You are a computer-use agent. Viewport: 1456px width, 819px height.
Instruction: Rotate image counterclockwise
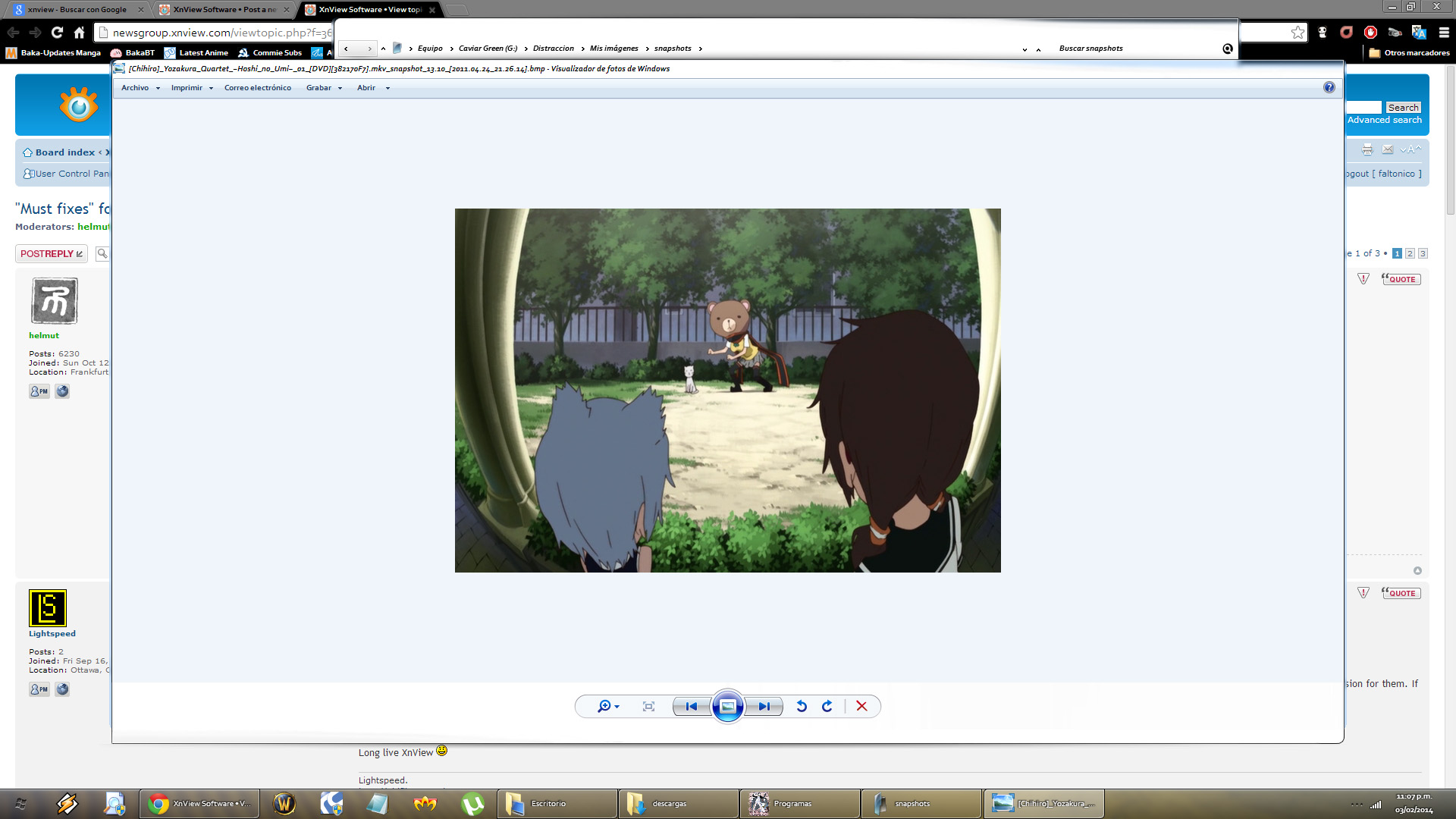[802, 706]
